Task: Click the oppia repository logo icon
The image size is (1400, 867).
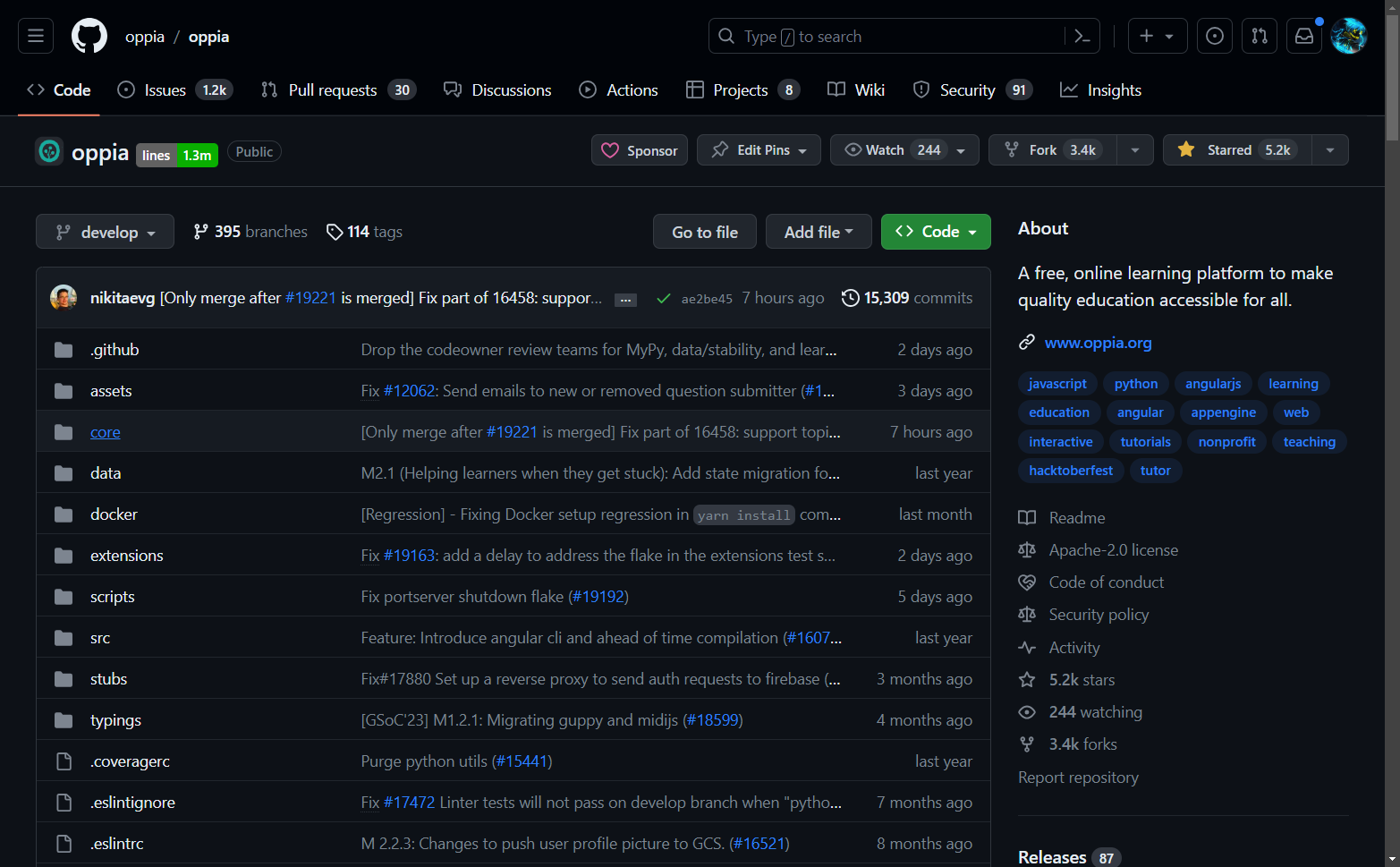Action: [x=49, y=151]
